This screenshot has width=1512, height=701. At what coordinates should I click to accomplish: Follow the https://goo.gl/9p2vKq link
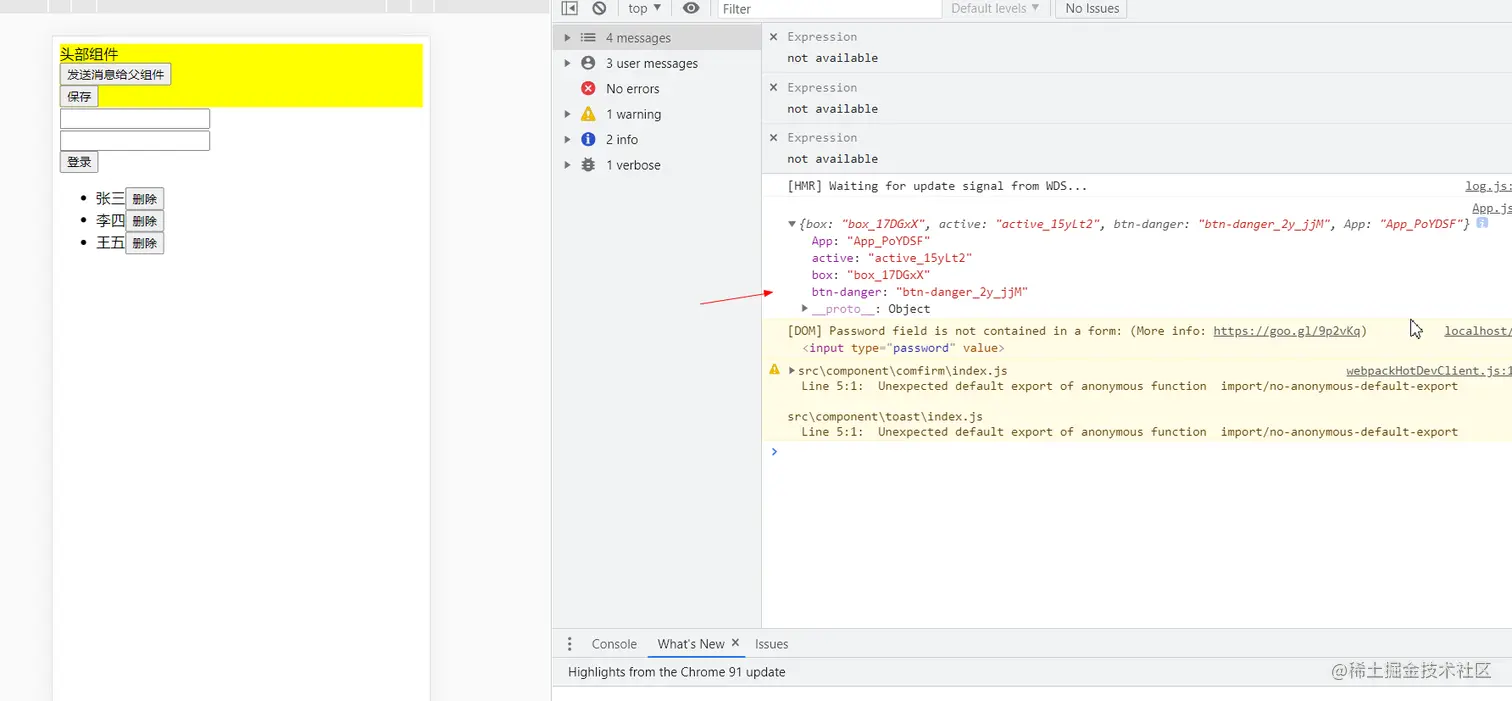click(1287, 331)
